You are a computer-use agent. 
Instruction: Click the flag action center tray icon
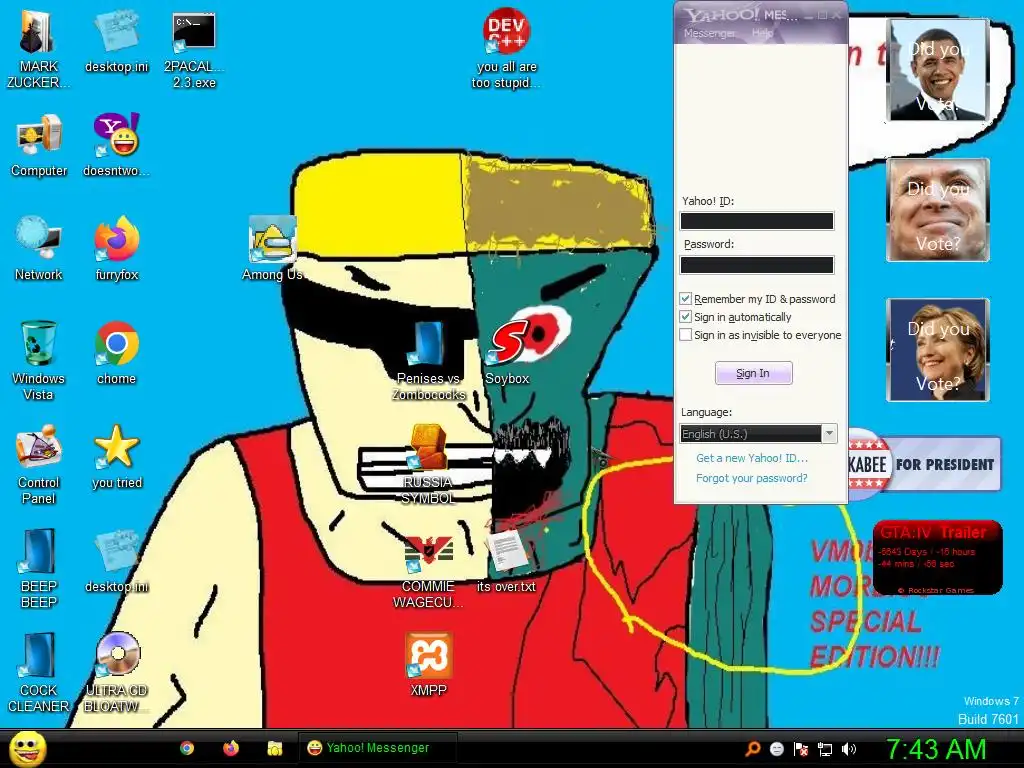pos(801,749)
